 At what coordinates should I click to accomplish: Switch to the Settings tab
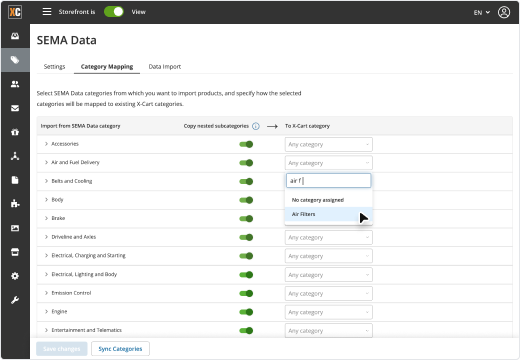(x=54, y=67)
